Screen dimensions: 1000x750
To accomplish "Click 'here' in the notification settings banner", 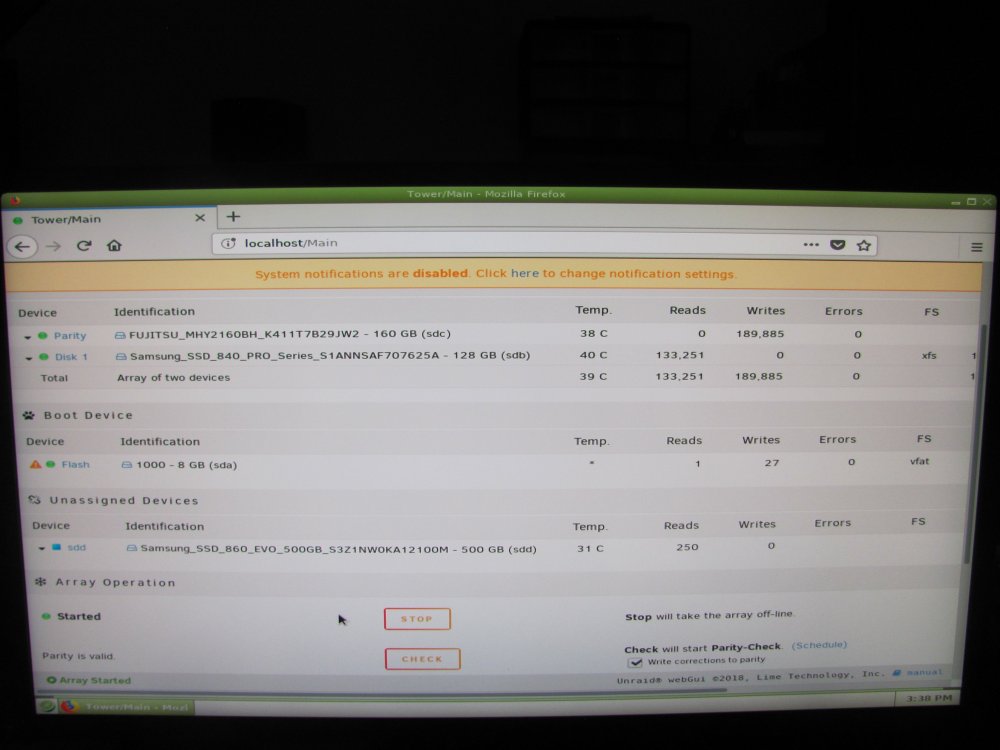I will 525,274.
